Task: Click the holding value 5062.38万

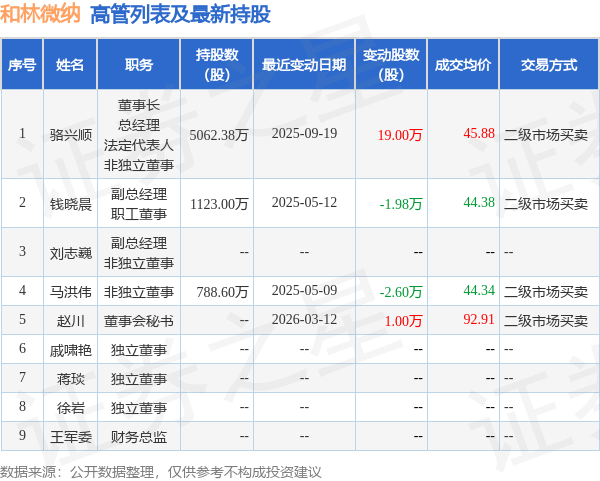Action: (x=219, y=135)
